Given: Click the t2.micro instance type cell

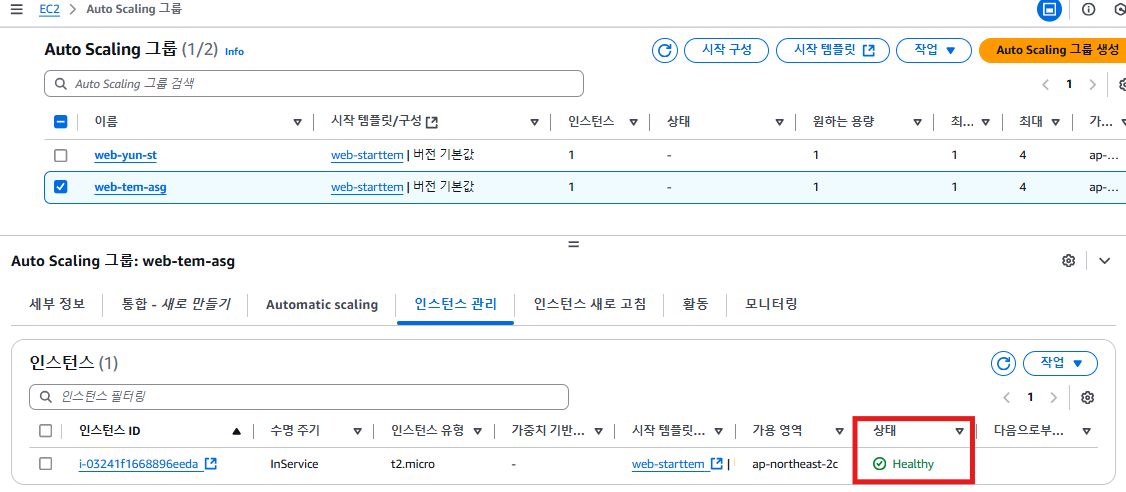Looking at the screenshot, I should point(413,464).
